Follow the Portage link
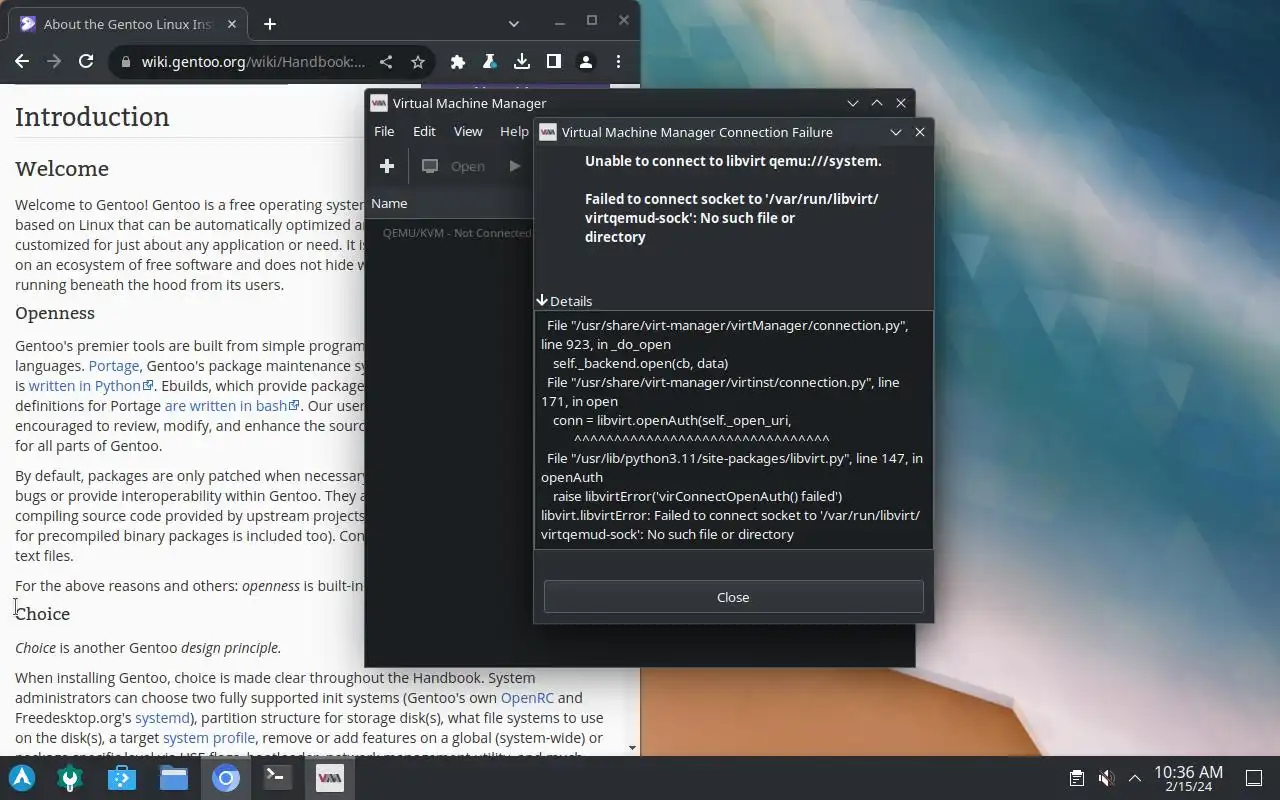Screen dimensions: 1280x800 coord(114,365)
